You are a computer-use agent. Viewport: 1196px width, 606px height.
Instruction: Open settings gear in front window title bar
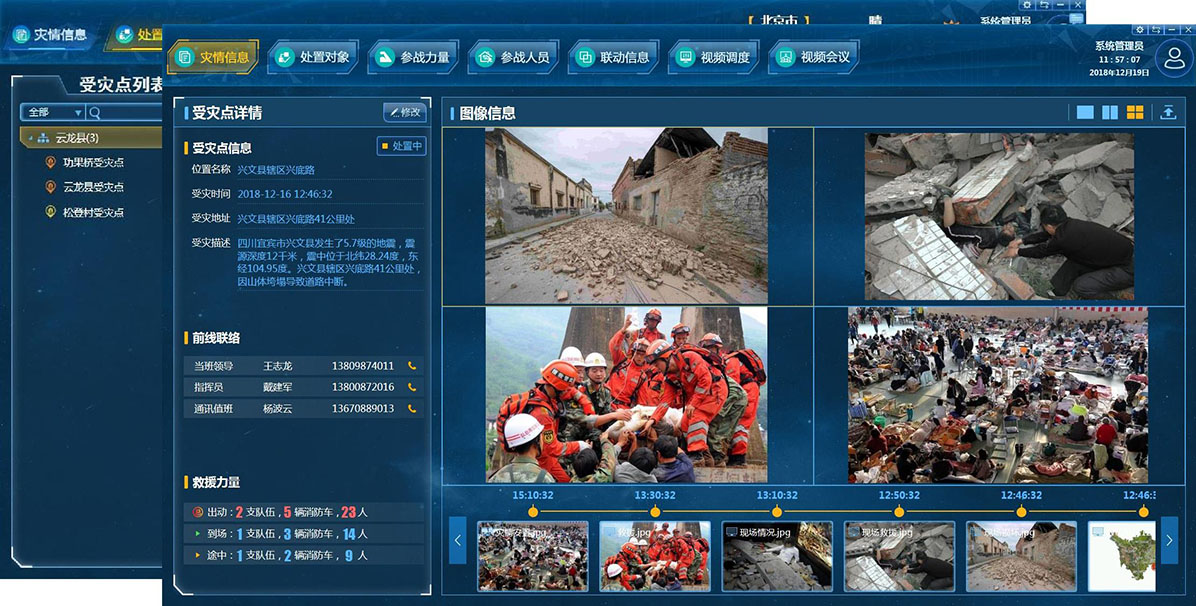click(x=1140, y=30)
